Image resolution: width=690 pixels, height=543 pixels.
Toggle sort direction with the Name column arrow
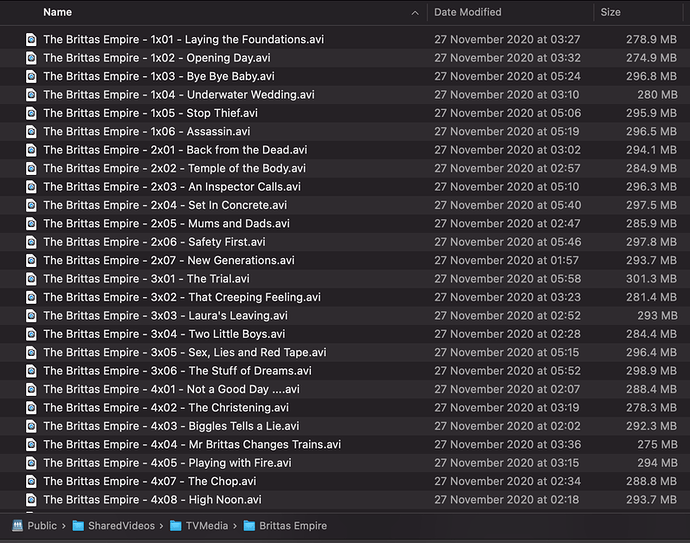point(415,13)
